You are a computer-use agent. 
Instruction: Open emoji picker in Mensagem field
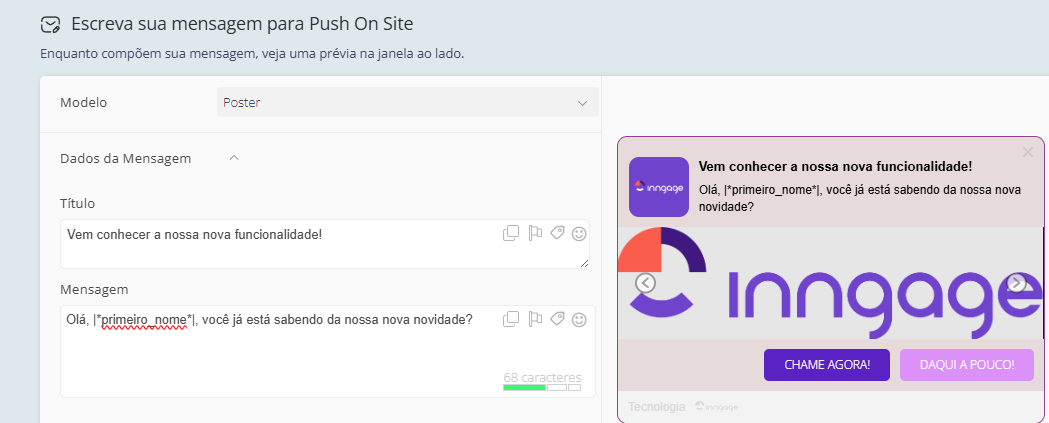(579, 320)
